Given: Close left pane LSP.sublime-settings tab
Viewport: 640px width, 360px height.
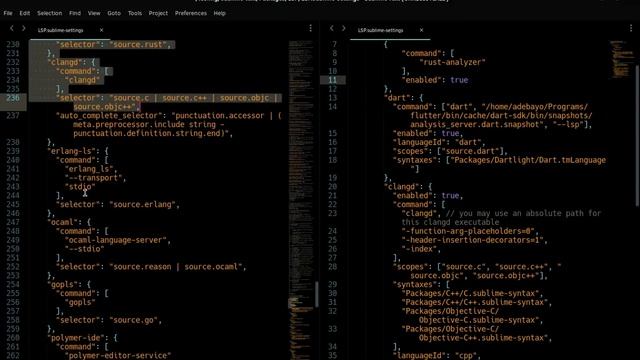Looking at the screenshot, I should (x=101, y=30).
